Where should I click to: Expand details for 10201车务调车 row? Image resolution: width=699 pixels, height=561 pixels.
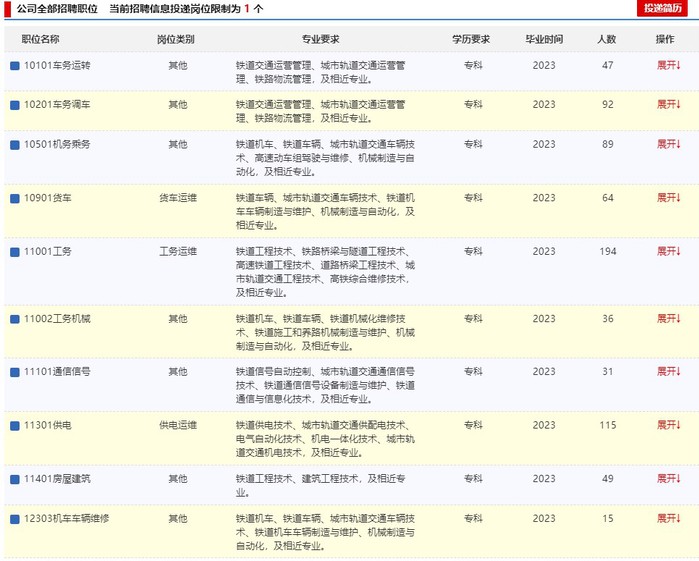(668, 104)
